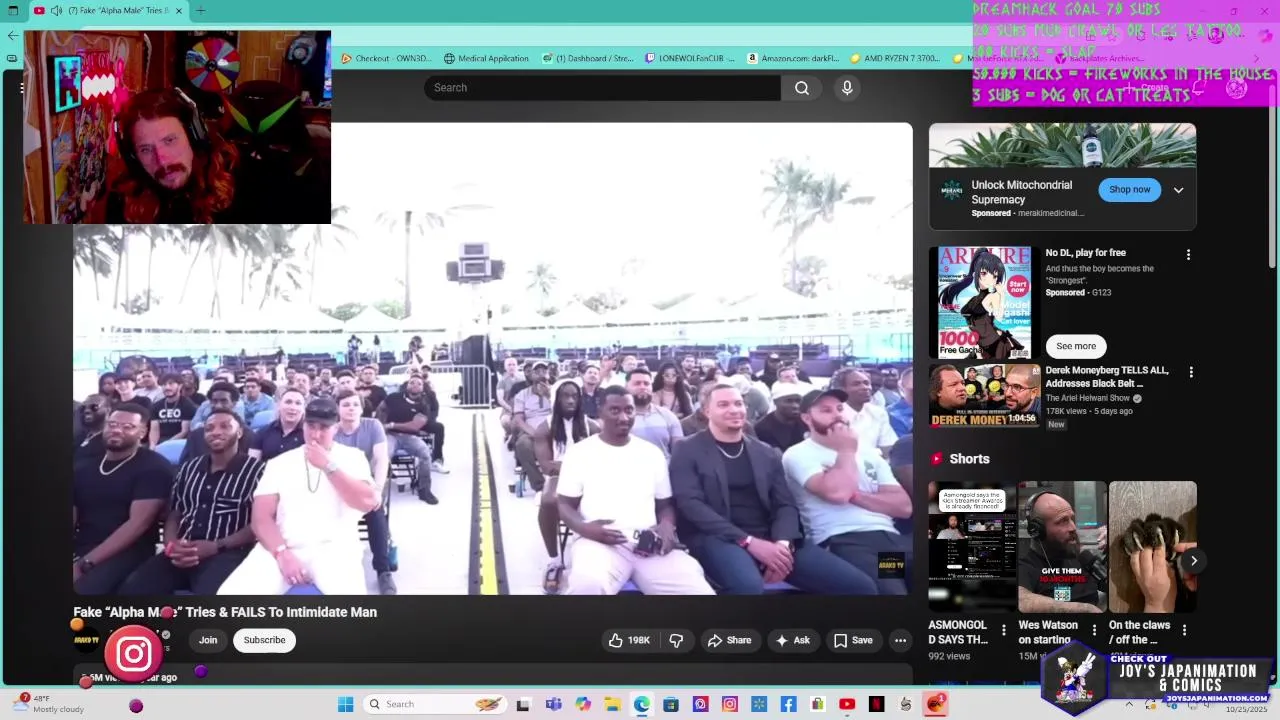
Task: Open a new browser tab
Action: [200, 11]
